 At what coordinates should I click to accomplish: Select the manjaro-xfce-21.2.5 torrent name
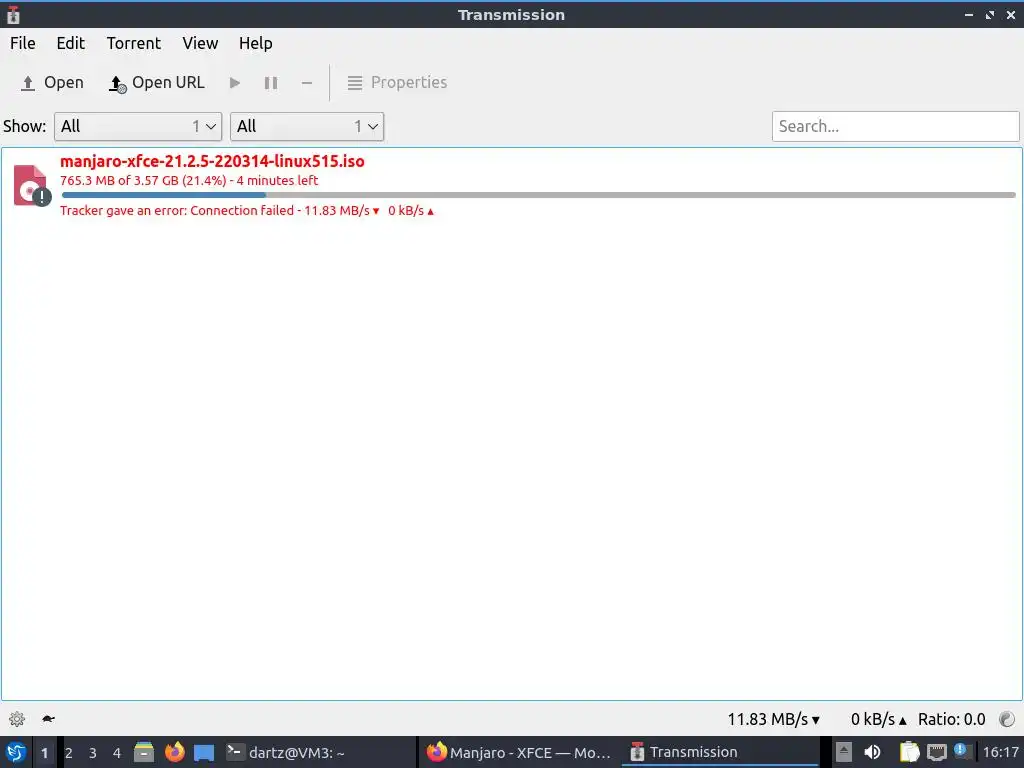tap(212, 161)
